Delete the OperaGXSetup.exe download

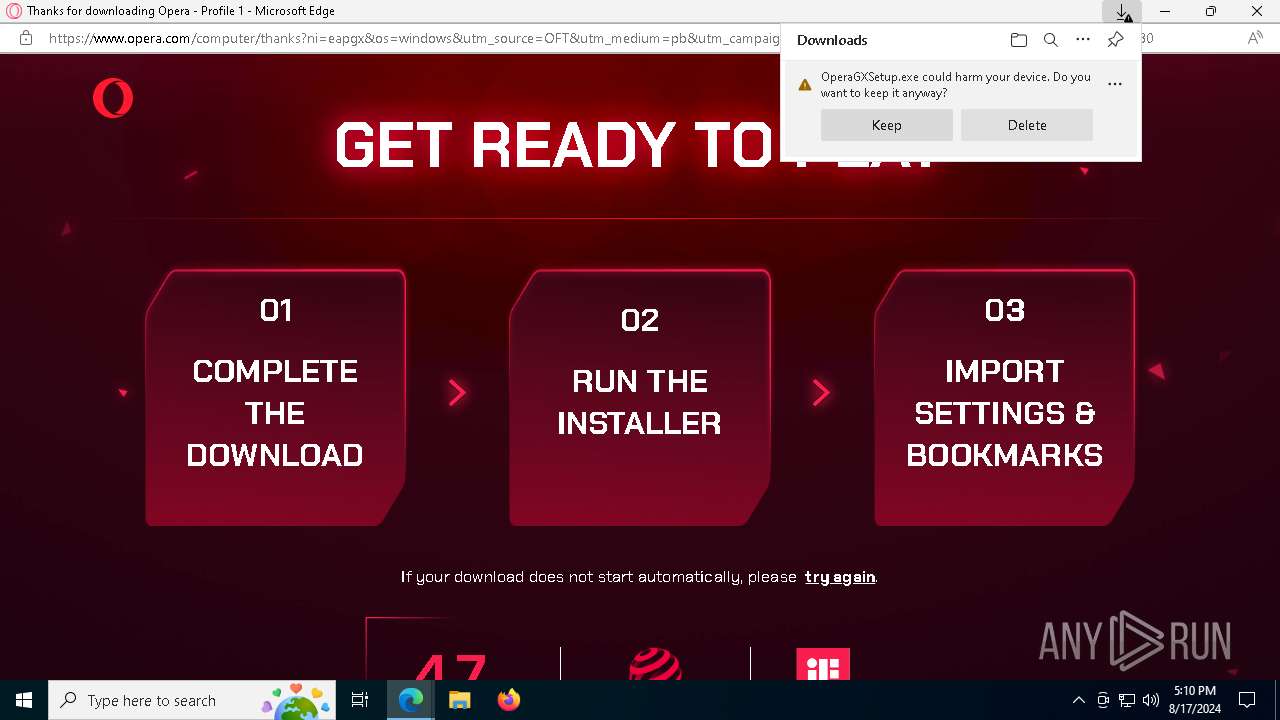click(1027, 125)
